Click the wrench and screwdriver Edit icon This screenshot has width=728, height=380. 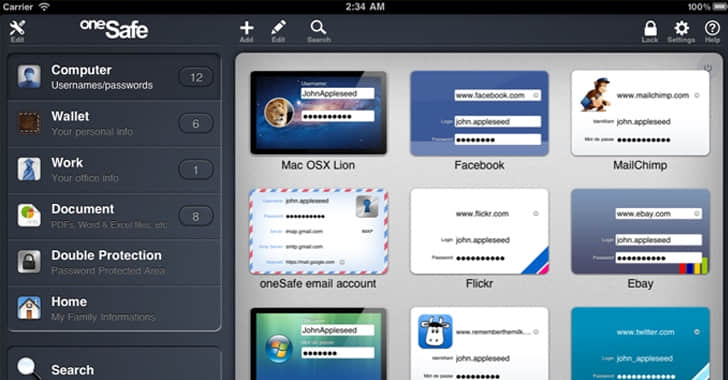[17, 28]
